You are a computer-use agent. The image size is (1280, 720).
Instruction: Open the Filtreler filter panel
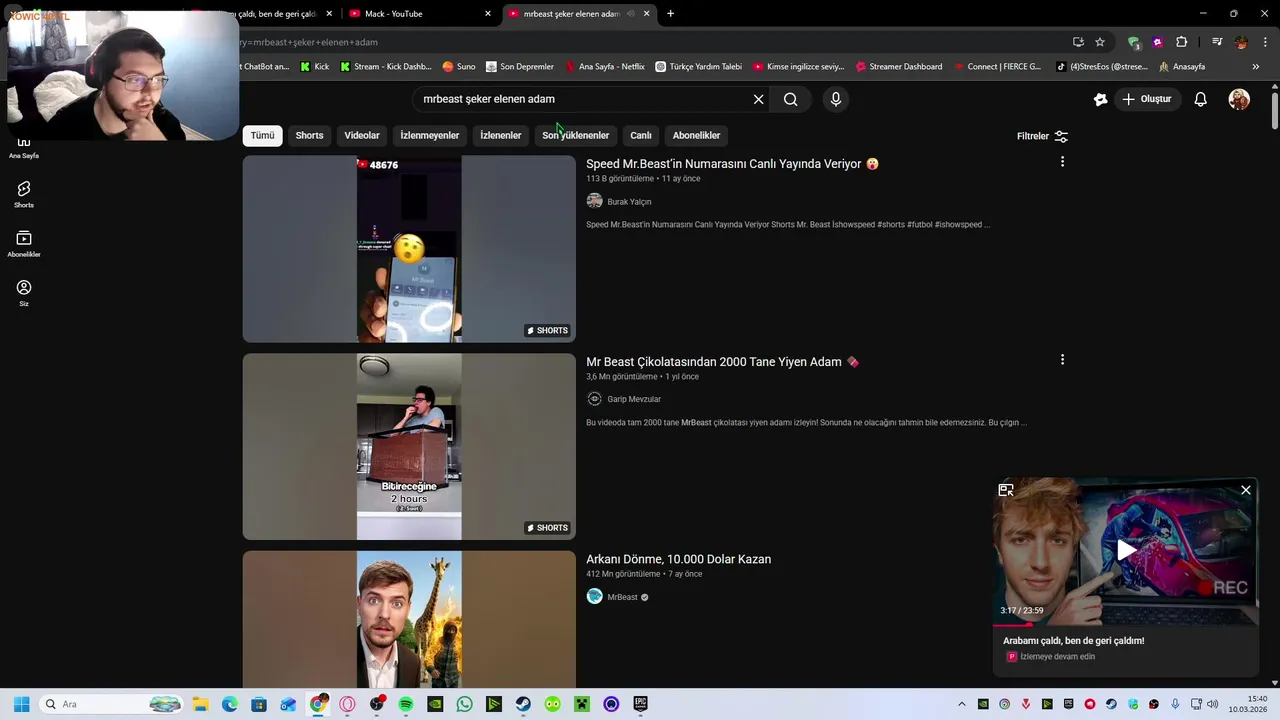click(x=1042, y=136)
